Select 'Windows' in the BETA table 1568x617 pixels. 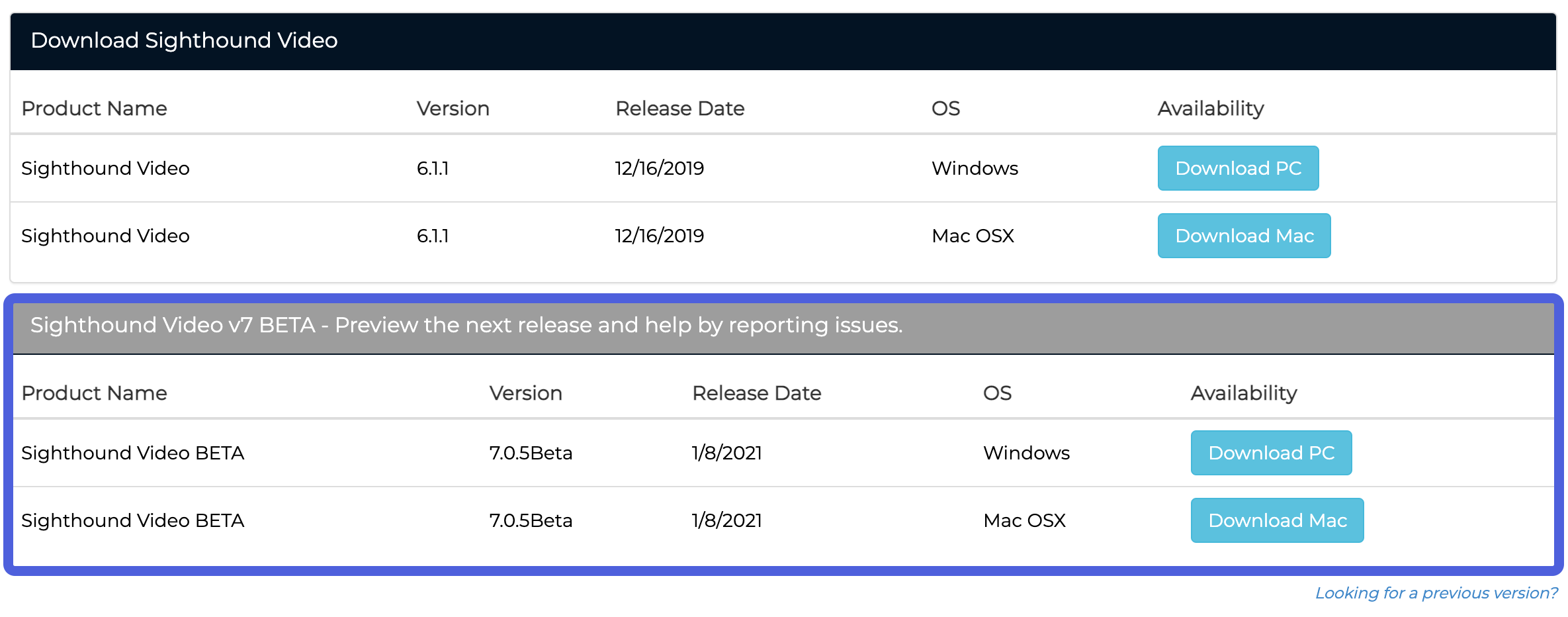(x=1026, y=453)
